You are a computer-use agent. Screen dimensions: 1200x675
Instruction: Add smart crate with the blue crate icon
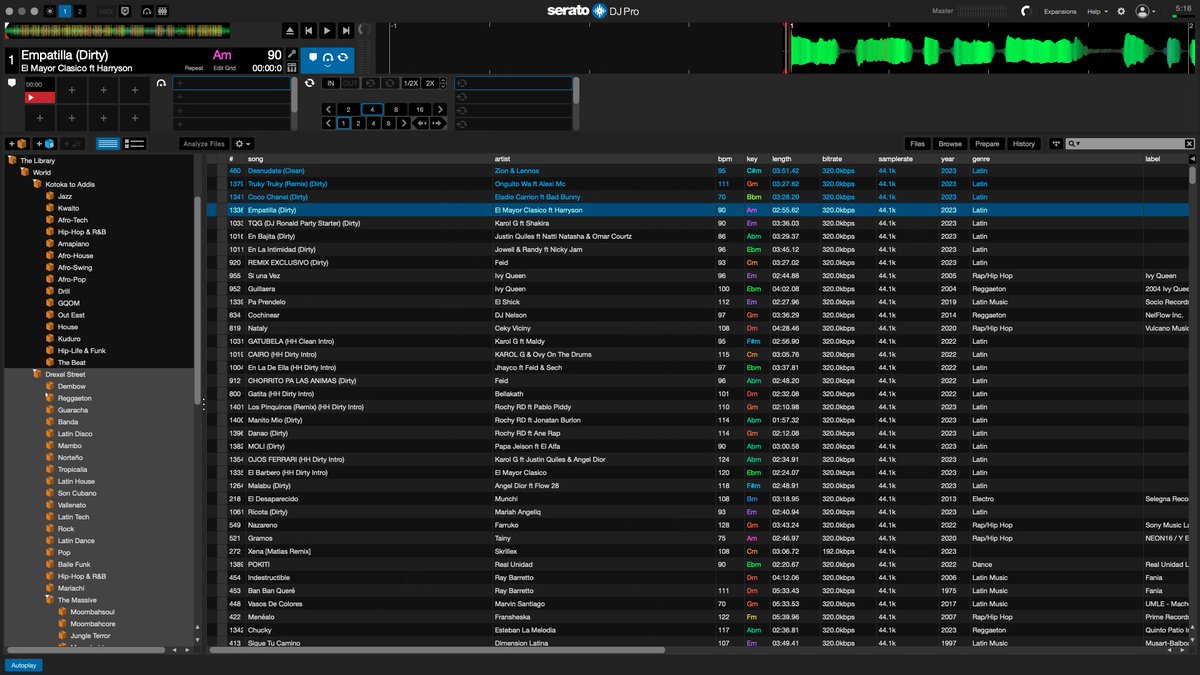pos(45,144)
